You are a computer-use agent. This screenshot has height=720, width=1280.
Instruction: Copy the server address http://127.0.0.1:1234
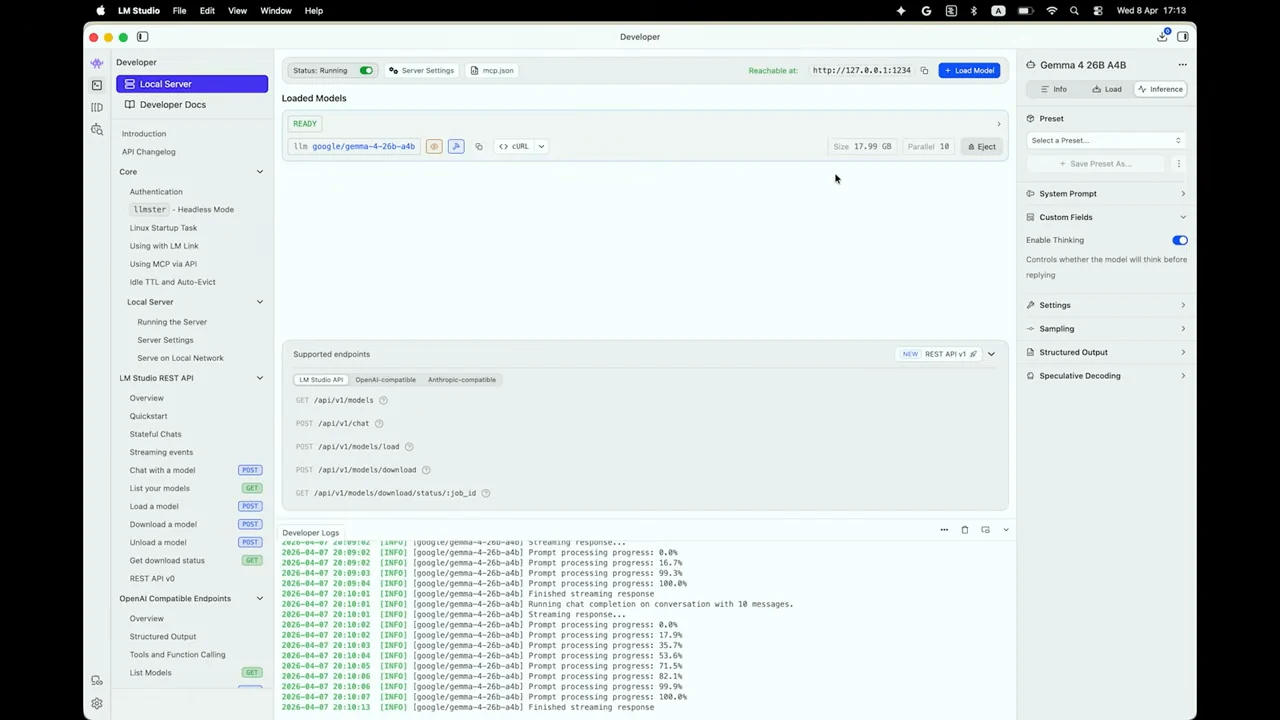click(x=924, y=71)
